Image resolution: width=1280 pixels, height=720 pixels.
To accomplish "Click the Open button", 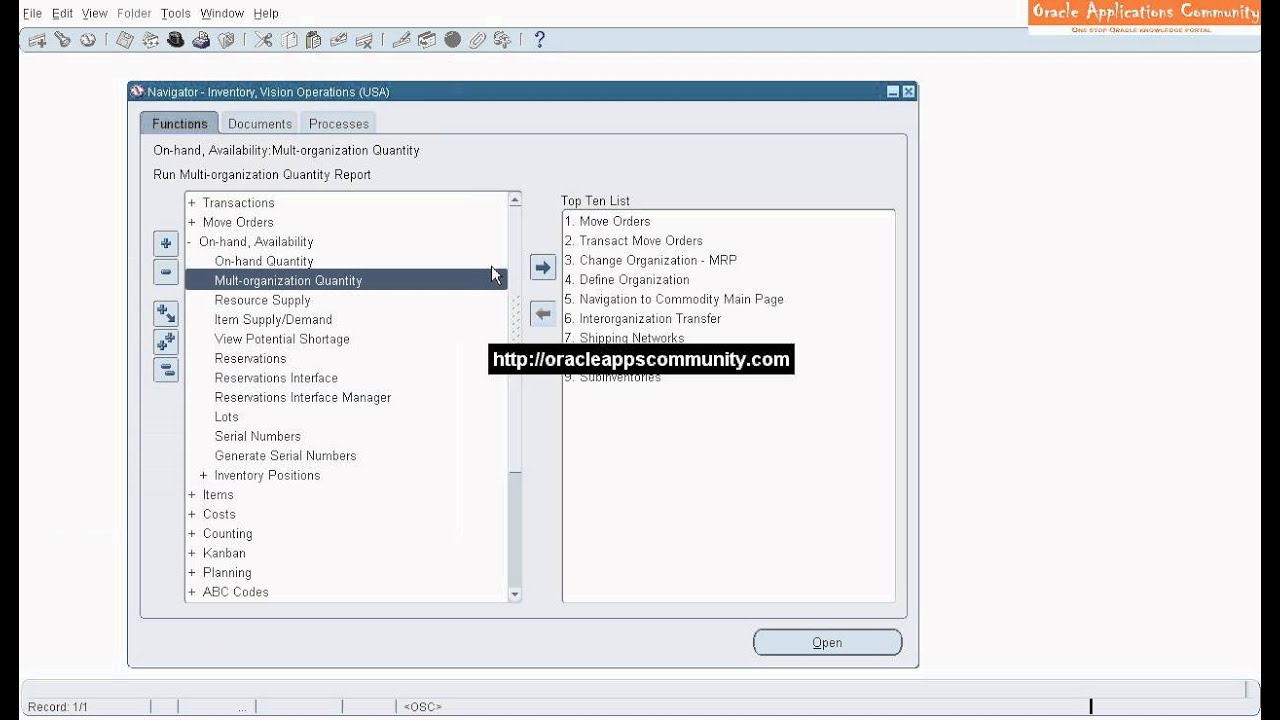I will 827,643.
